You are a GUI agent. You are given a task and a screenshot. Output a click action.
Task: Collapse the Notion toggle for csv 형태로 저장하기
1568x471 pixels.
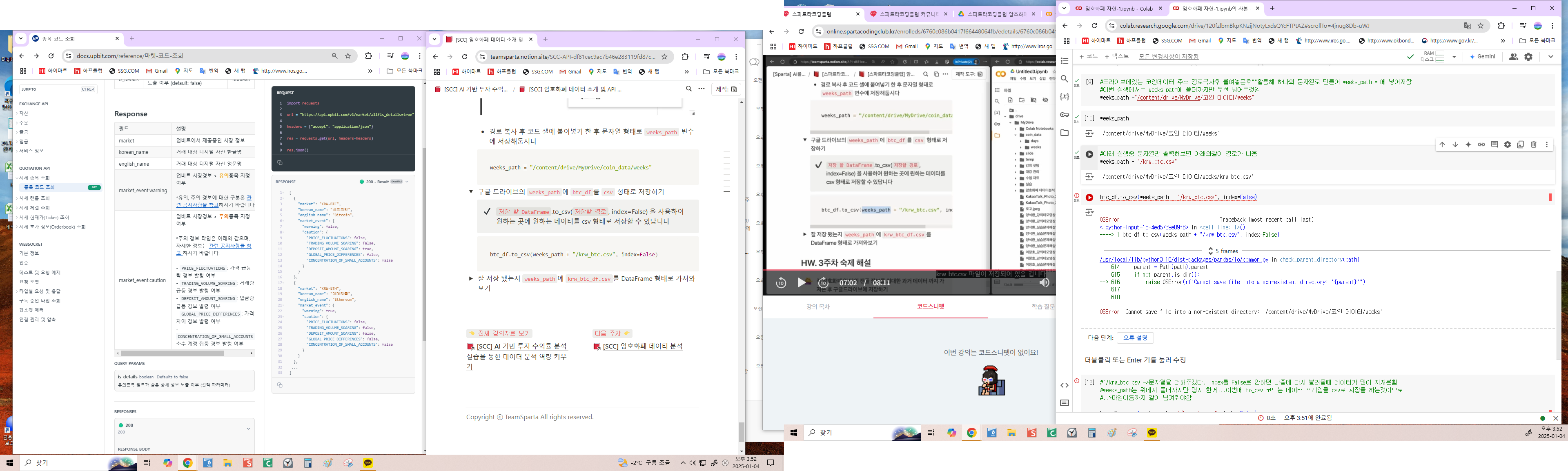point(470,192)
